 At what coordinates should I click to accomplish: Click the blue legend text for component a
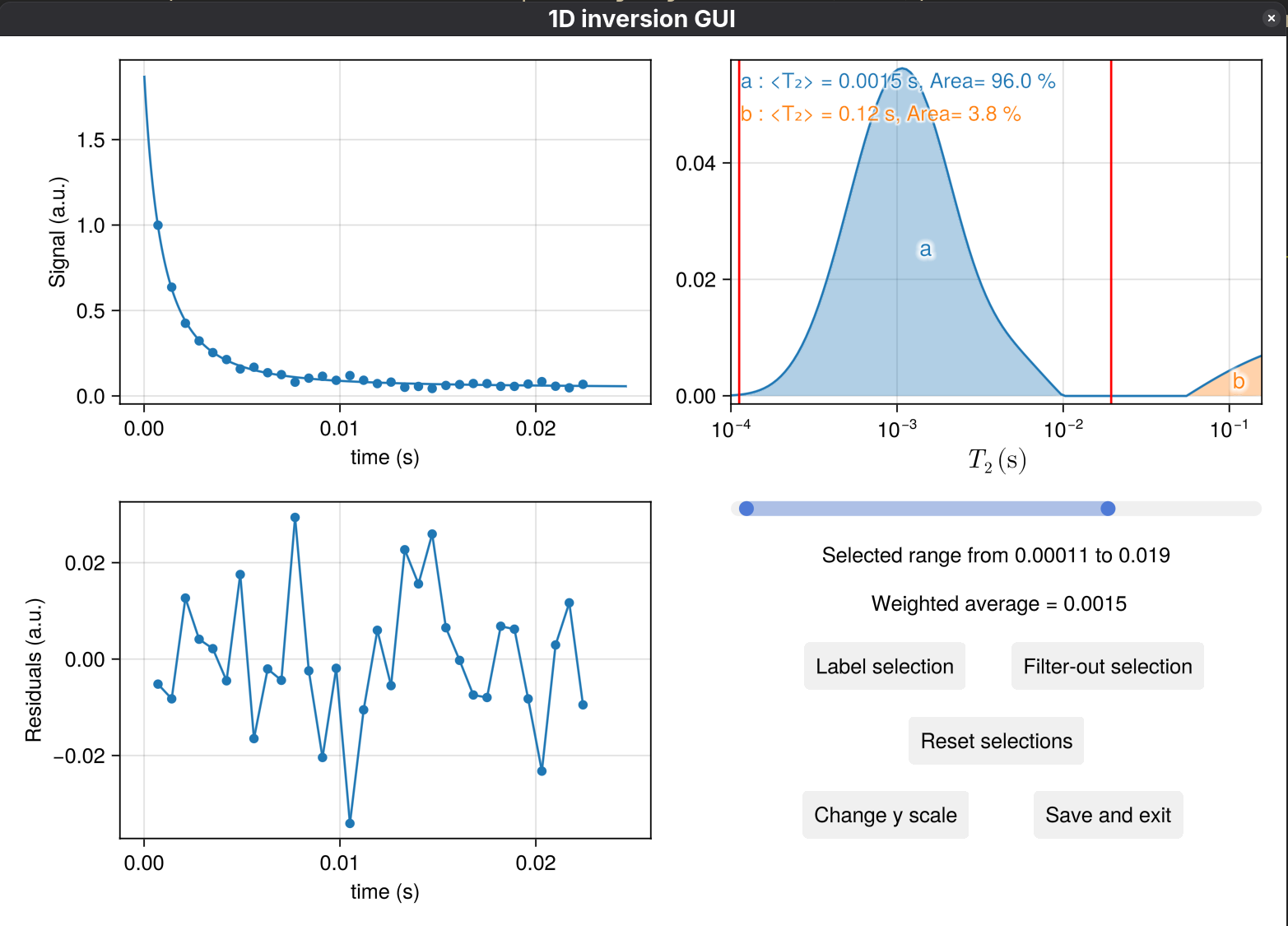(898, 81)
